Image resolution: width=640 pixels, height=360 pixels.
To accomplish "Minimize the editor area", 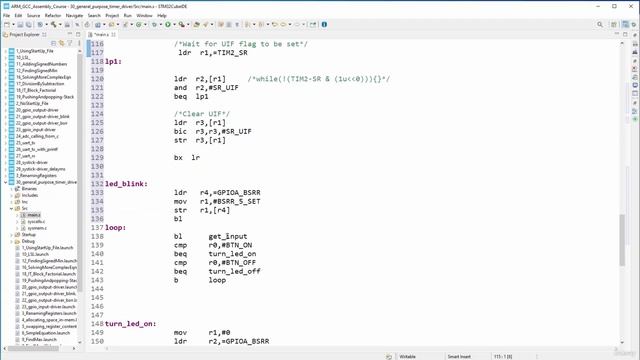I will pos(617,34).
